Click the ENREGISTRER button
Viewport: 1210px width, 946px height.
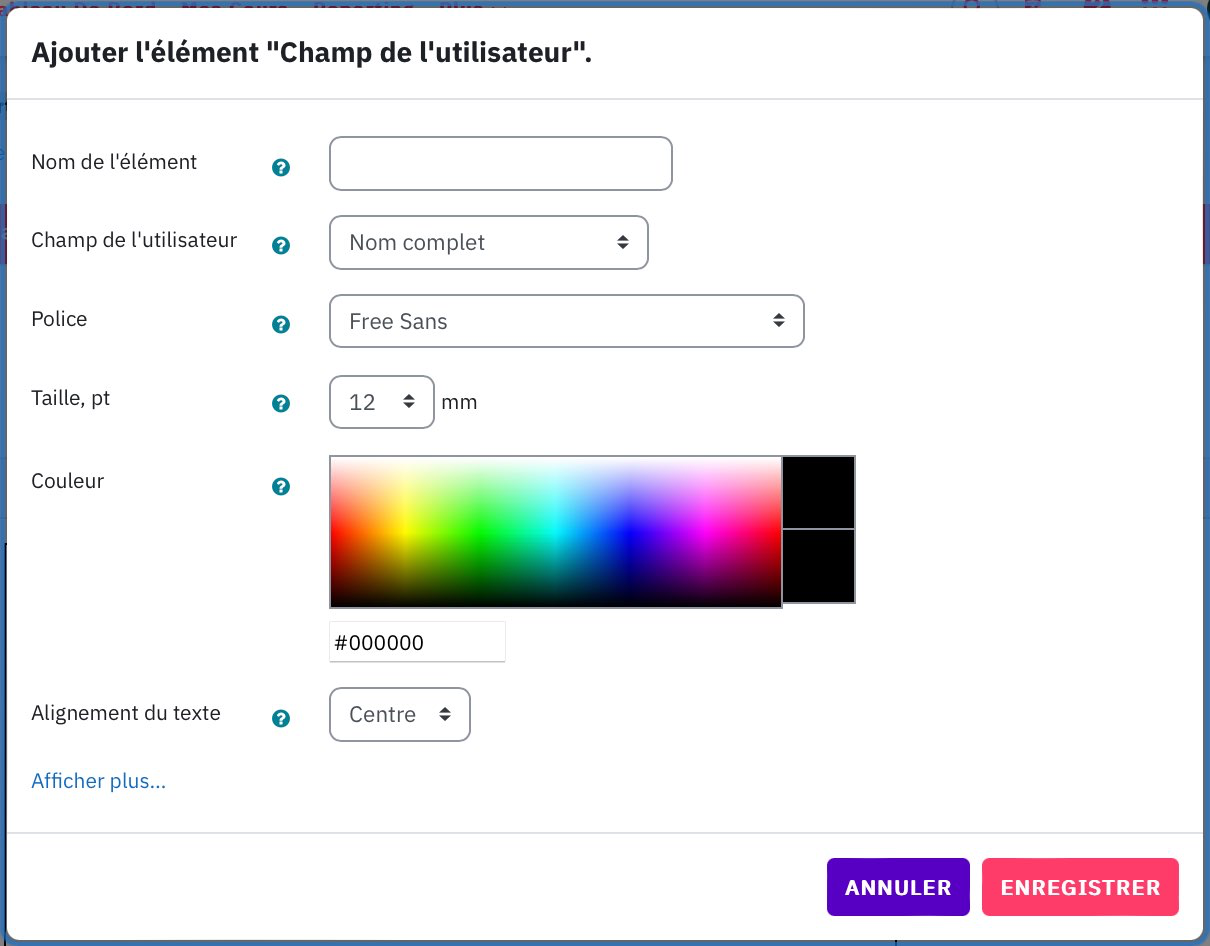click(1080, 887)
